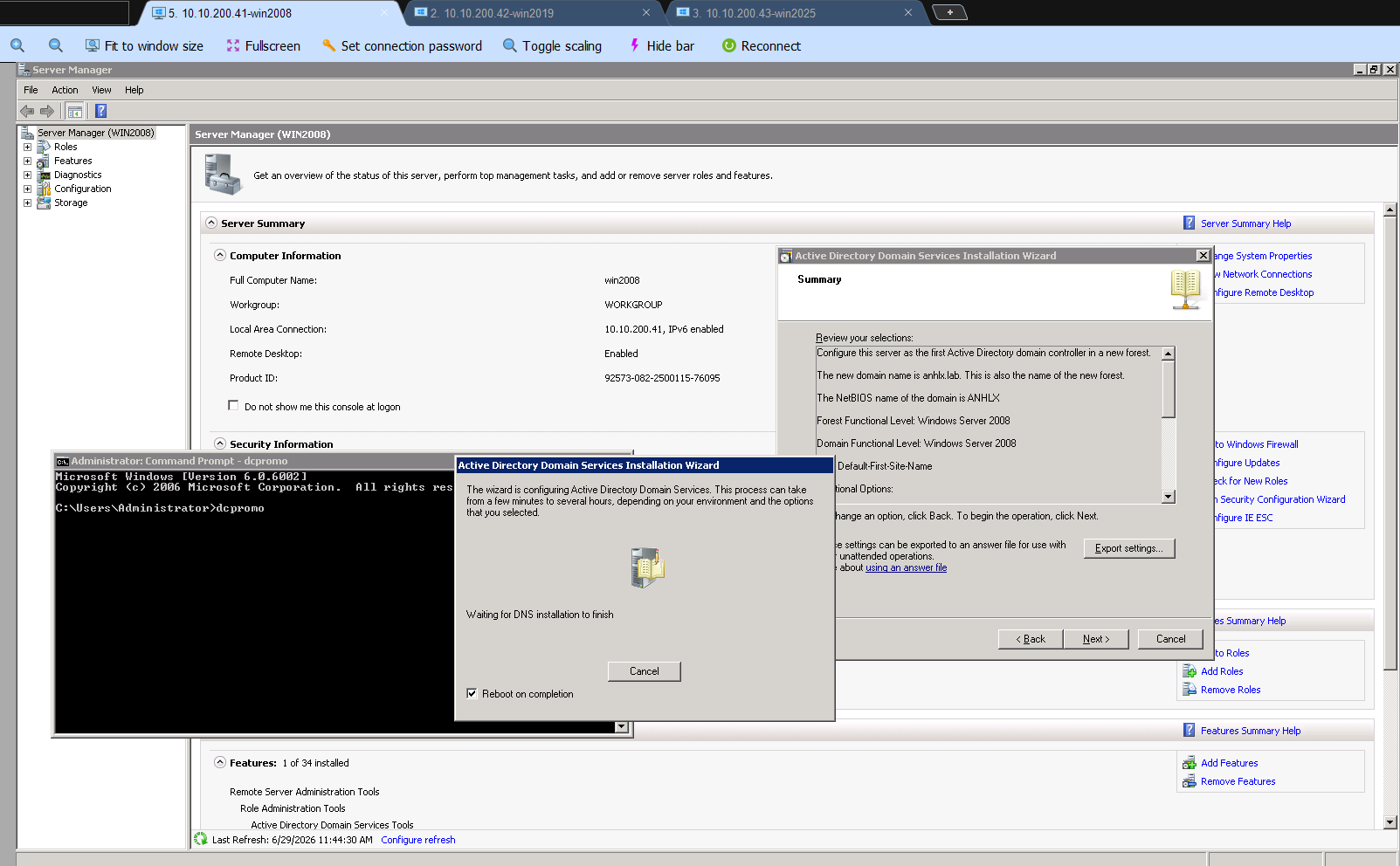Open the File menu in Server Manager
This screenshot has width=1400, height=866.
[x=31, y=90]
